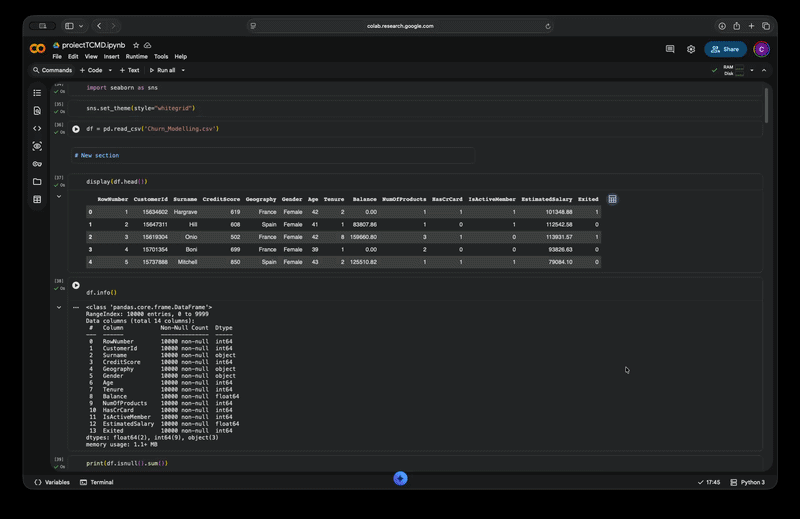
Task: Click the notebook vertical scrollbar
Action: [766, 106]
